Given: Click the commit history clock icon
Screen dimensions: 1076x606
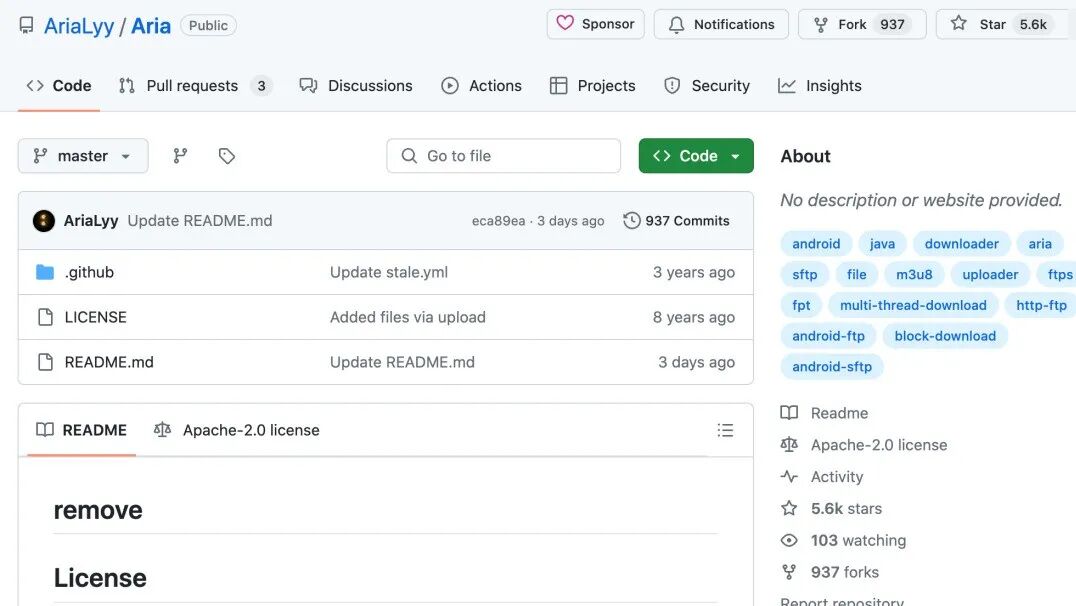Looking at the screenshot, I should click(x=631, y=220).
